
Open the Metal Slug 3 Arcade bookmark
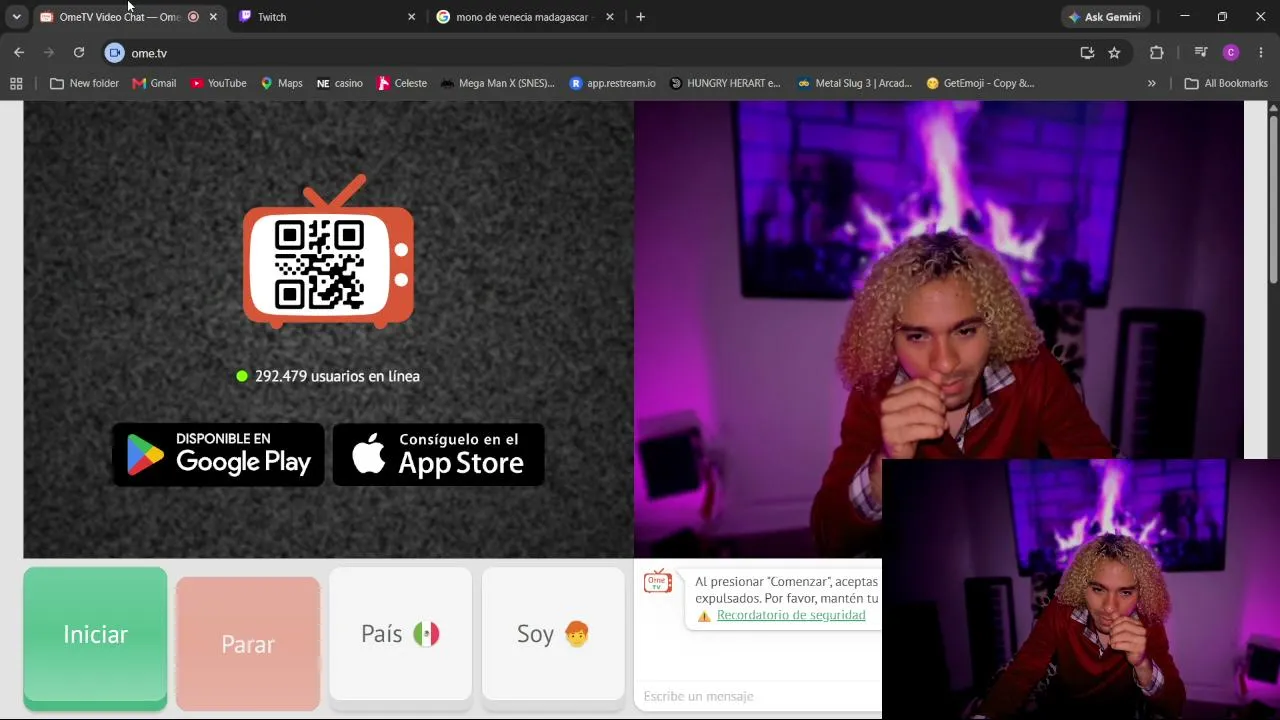pos(854,83)
